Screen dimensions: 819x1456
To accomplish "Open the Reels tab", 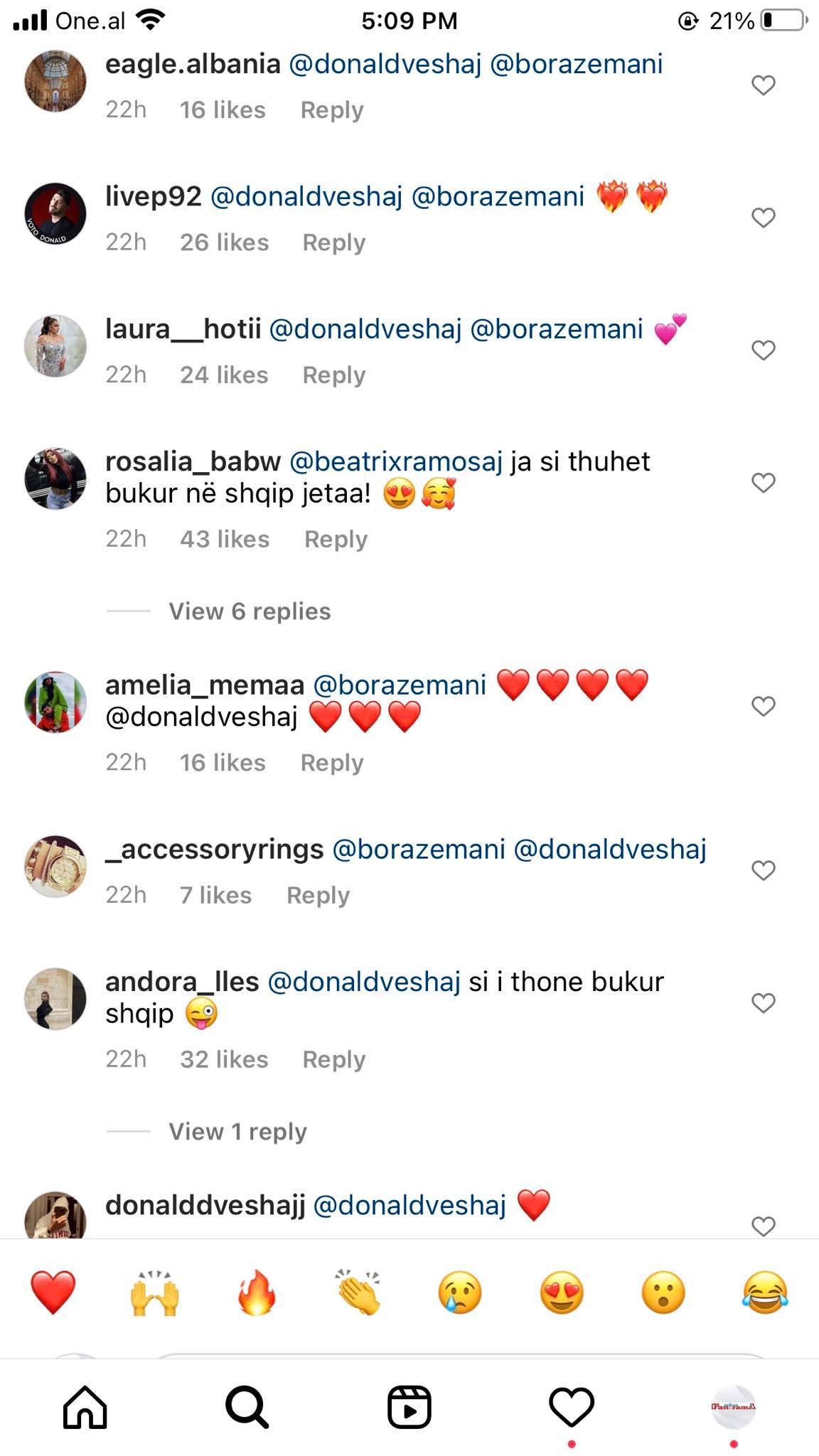I will pyautogui.click(x=409, y=1406).
